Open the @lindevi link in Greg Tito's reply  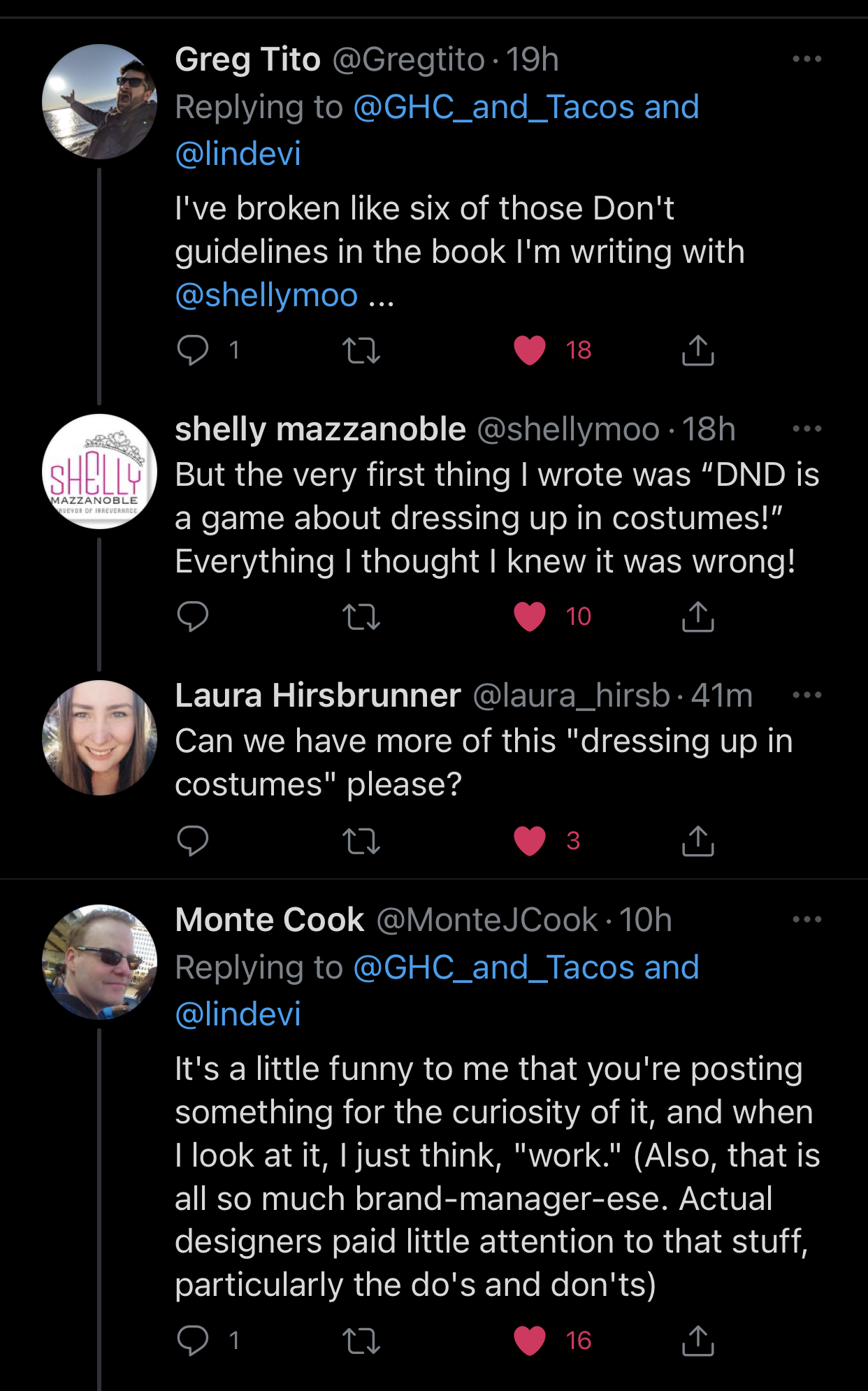pos(238,153)
